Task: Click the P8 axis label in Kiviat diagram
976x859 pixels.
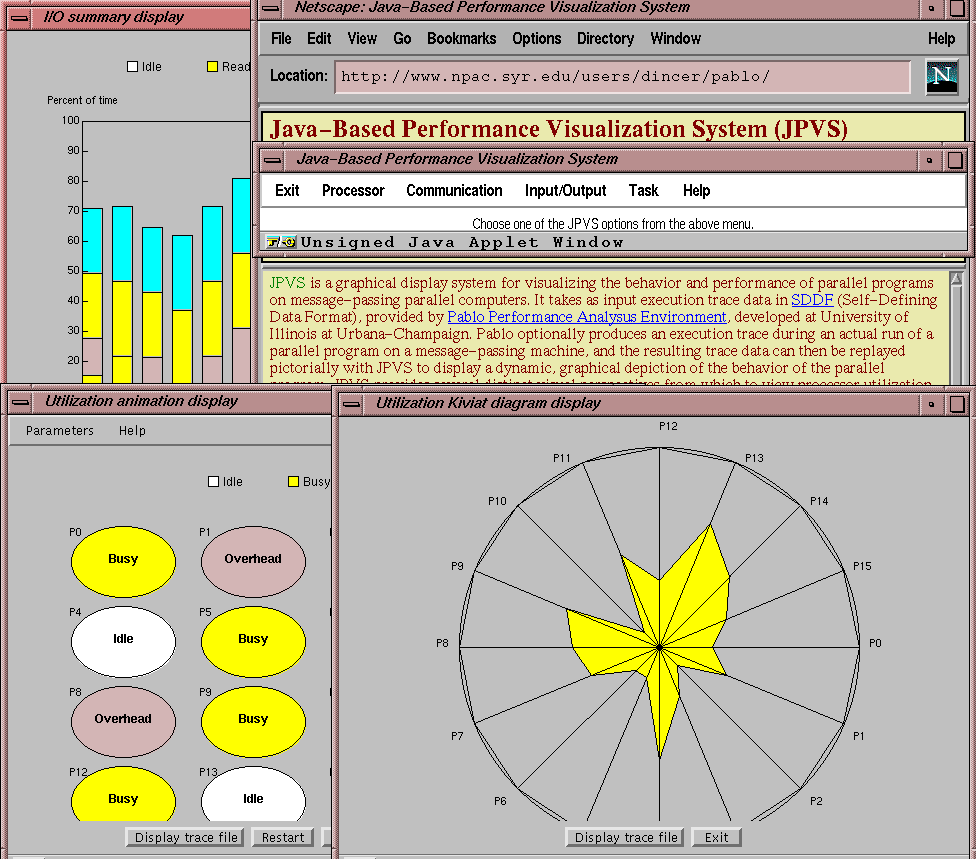Action: [443, 643]
